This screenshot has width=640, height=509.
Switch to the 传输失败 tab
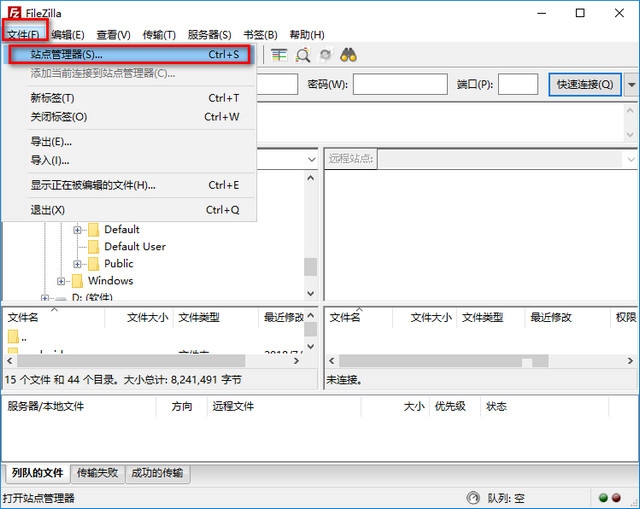coord(97,473)
